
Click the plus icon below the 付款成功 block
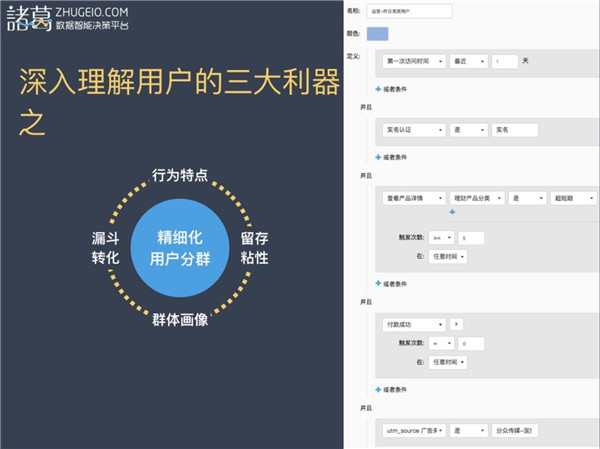[377, 389]
